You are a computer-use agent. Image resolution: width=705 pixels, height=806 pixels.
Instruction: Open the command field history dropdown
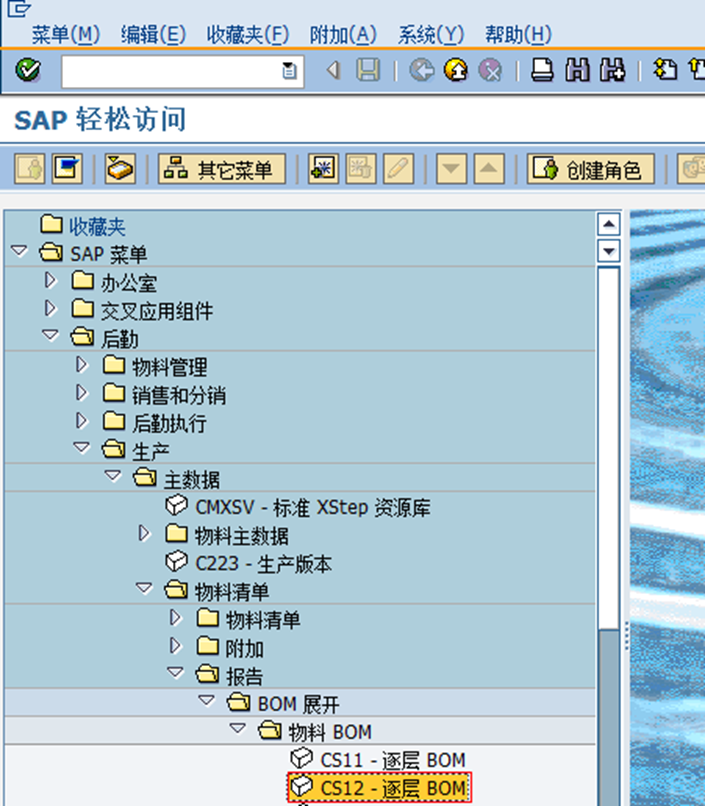coord(289,70)
